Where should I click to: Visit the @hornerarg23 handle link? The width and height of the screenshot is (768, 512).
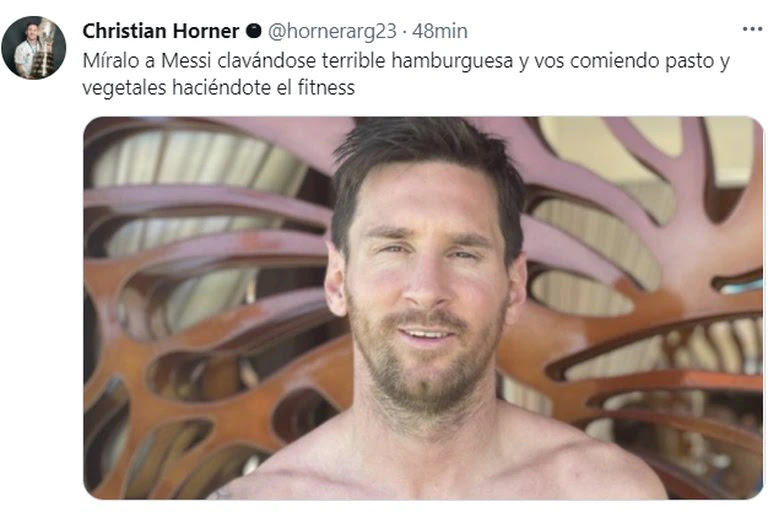coord(332,31)
